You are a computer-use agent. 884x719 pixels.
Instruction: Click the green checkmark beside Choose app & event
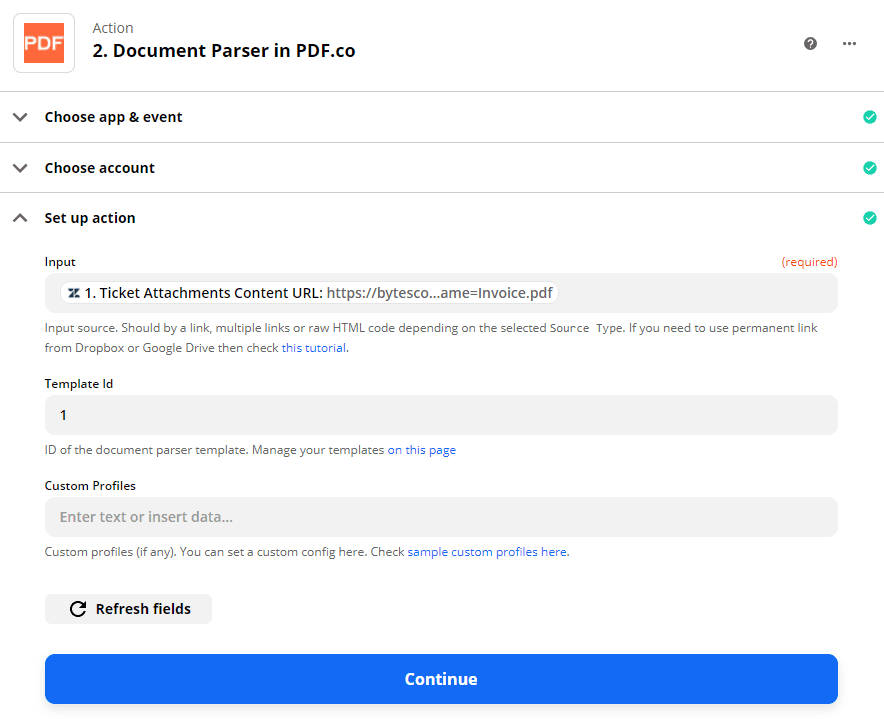(x=870, y=117)
